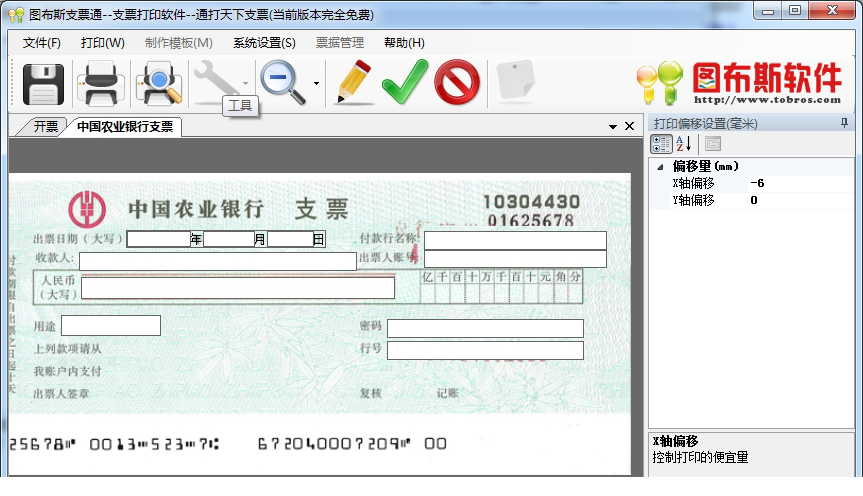This screenshot has width=863, height=496.
Task: Click the month field of 出票日期
Action: (228, 239)
